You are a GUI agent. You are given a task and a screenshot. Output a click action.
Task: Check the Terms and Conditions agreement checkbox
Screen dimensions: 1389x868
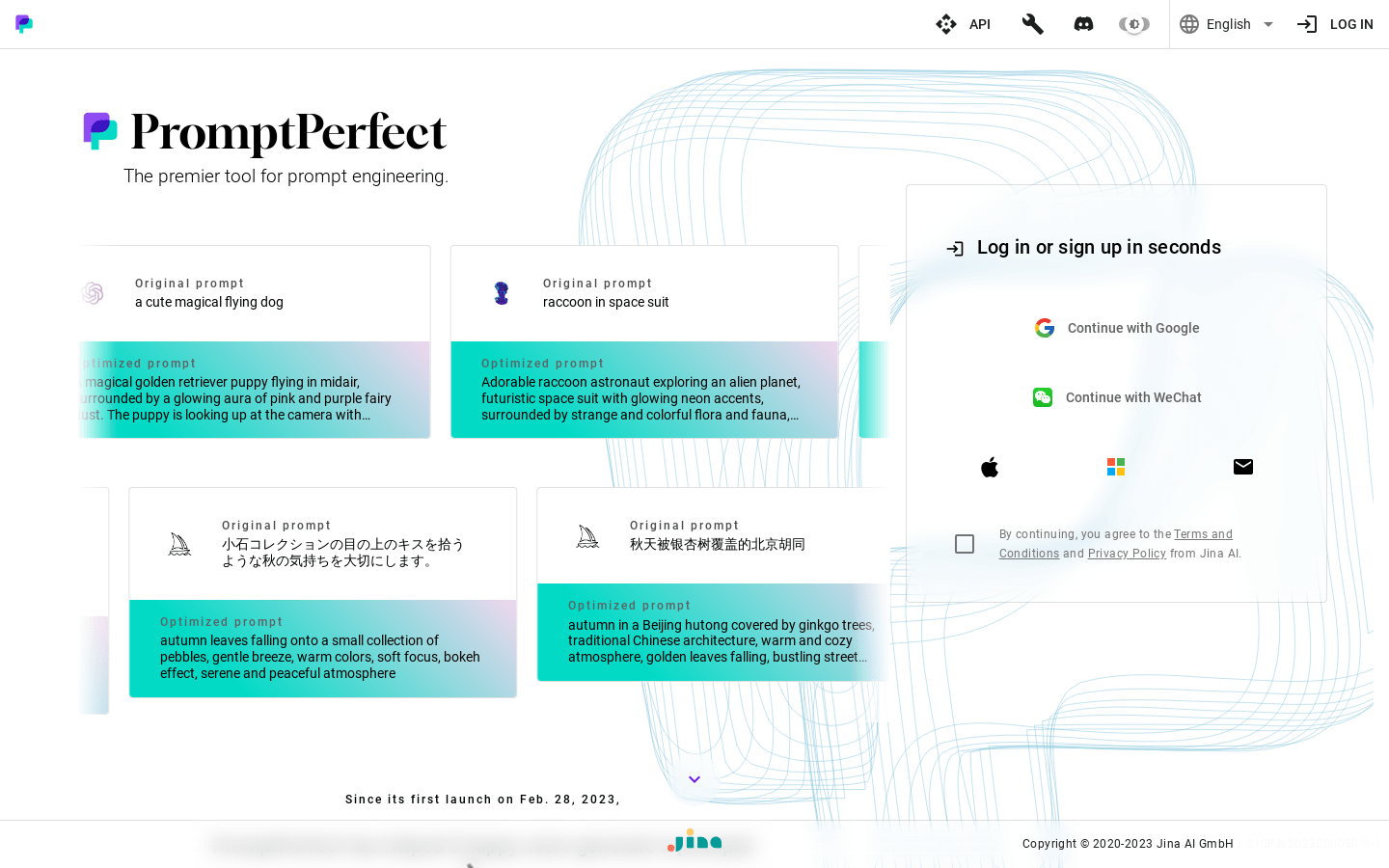965,544
